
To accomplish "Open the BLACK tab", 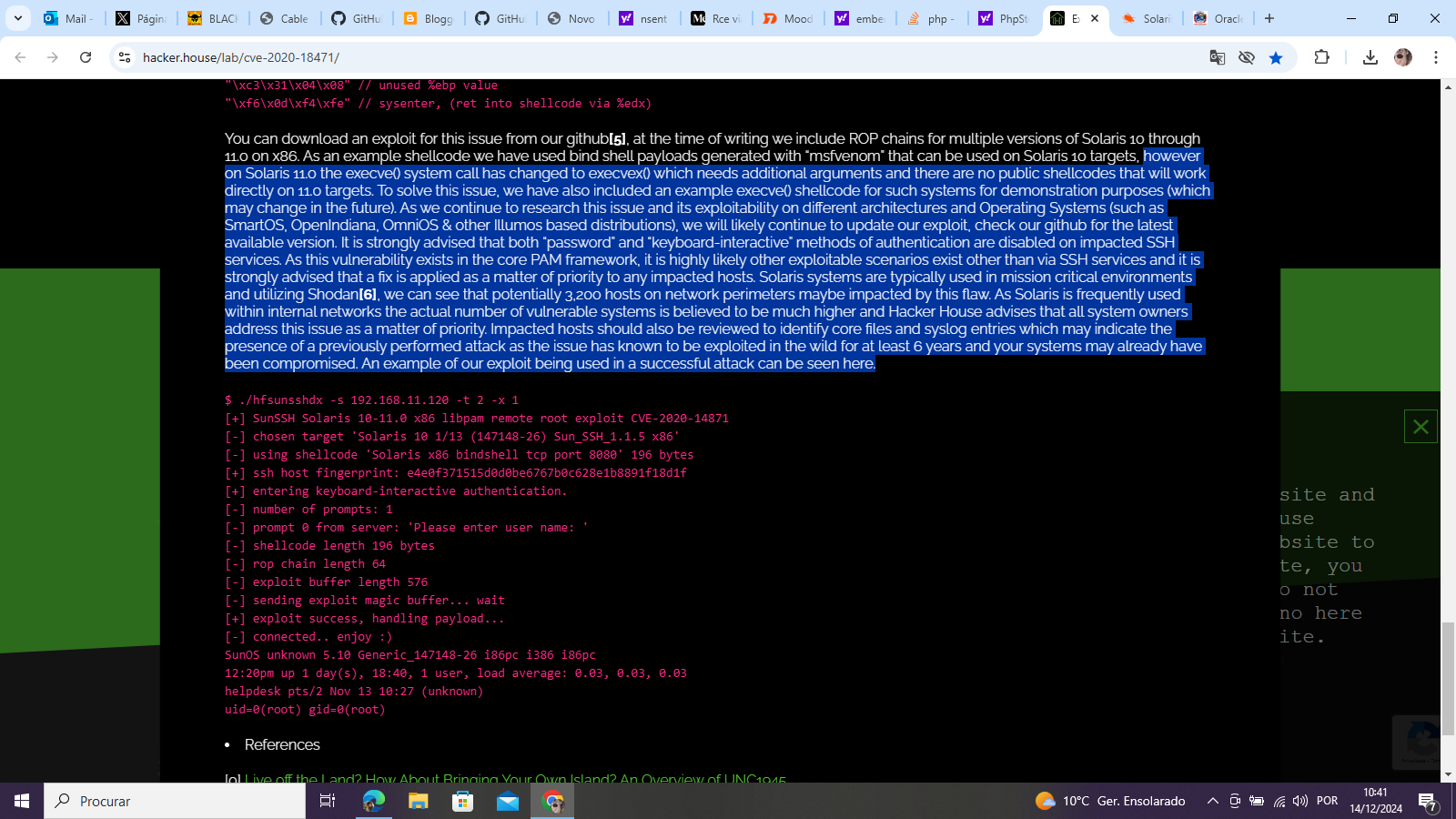I will point(212,18).
